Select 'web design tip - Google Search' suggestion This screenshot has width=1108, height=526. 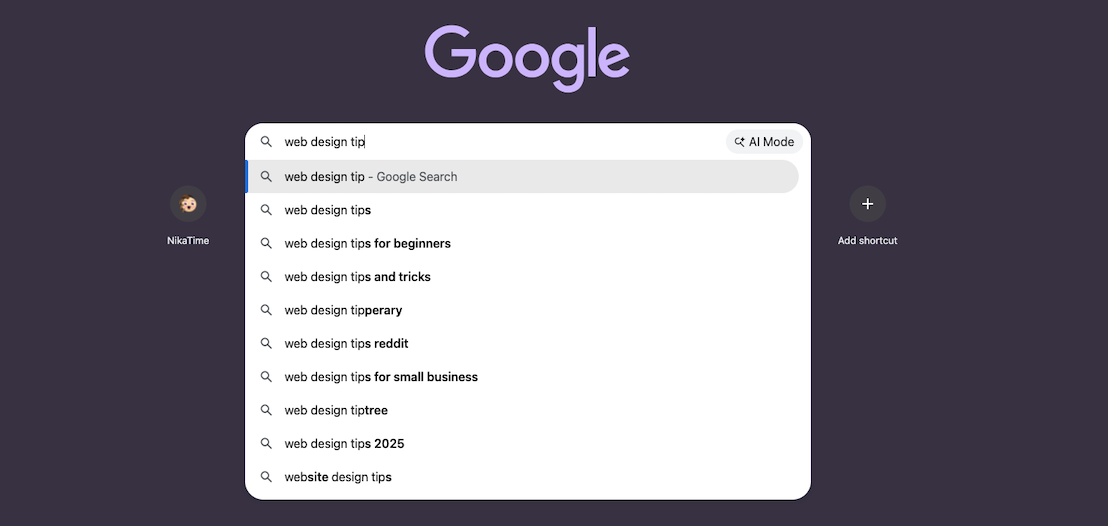click(x=371, y=177)
